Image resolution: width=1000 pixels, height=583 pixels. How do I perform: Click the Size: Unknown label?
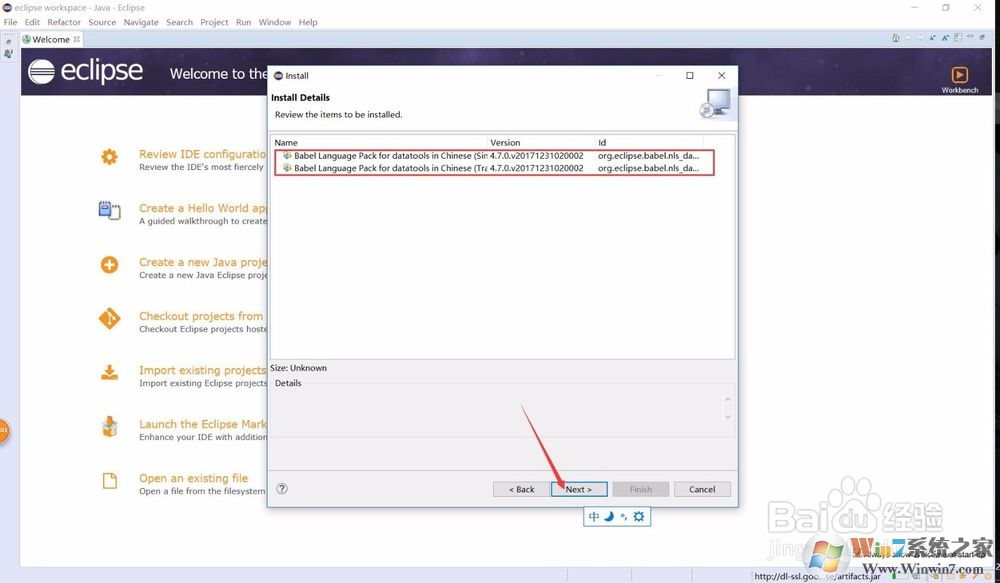(x=298, y=367)
